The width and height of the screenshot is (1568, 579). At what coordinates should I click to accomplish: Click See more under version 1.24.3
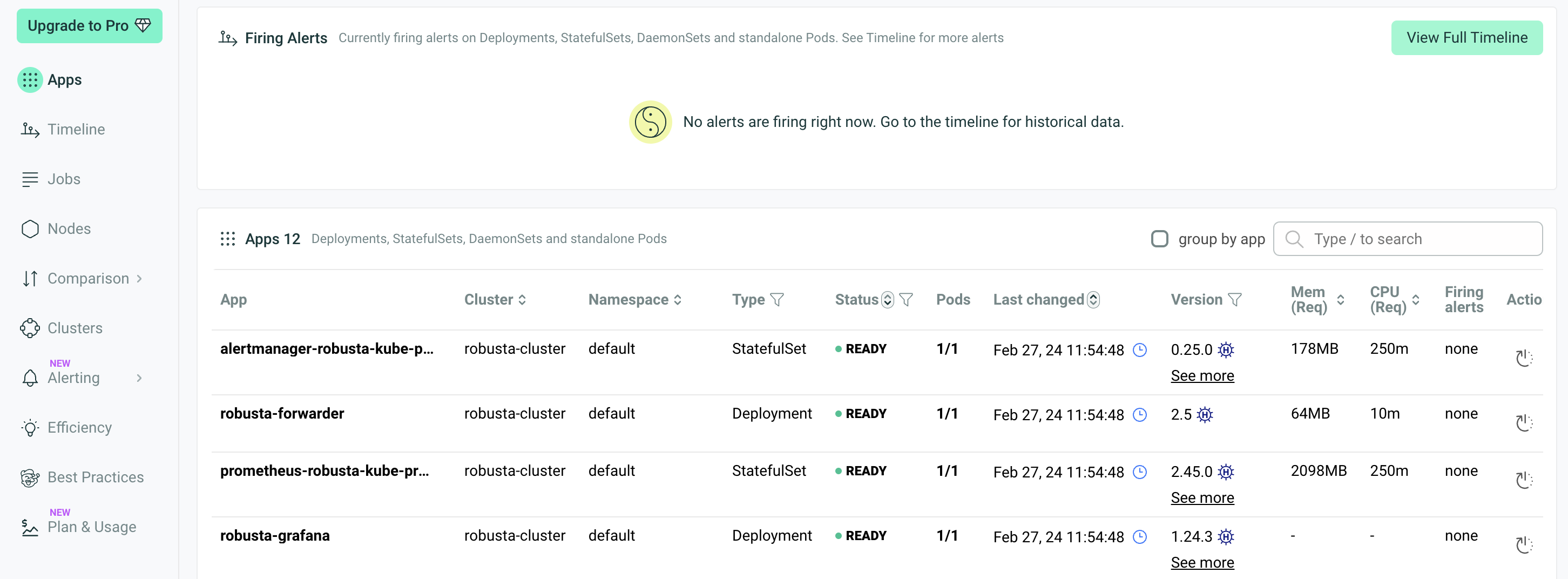tap(1202, 563)
